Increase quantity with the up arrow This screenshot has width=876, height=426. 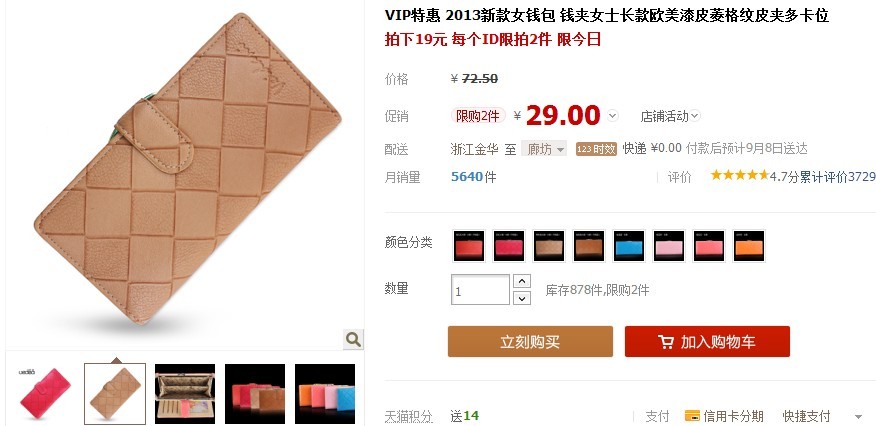pyautogui.click(x=522, y=281)
